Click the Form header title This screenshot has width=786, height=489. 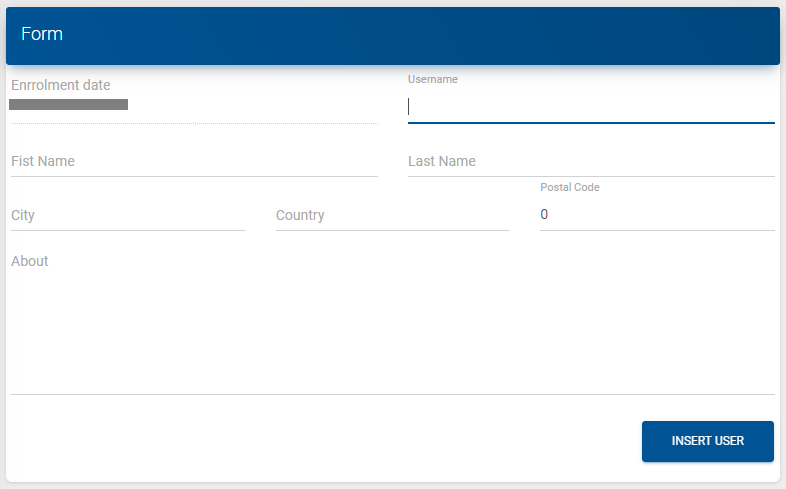pyautogui.click(x=42, y=34)
